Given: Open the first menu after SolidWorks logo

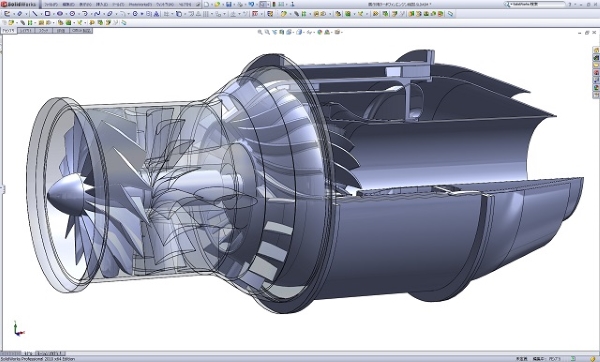Looking at the screenshot, I should (x=50, y=5).
